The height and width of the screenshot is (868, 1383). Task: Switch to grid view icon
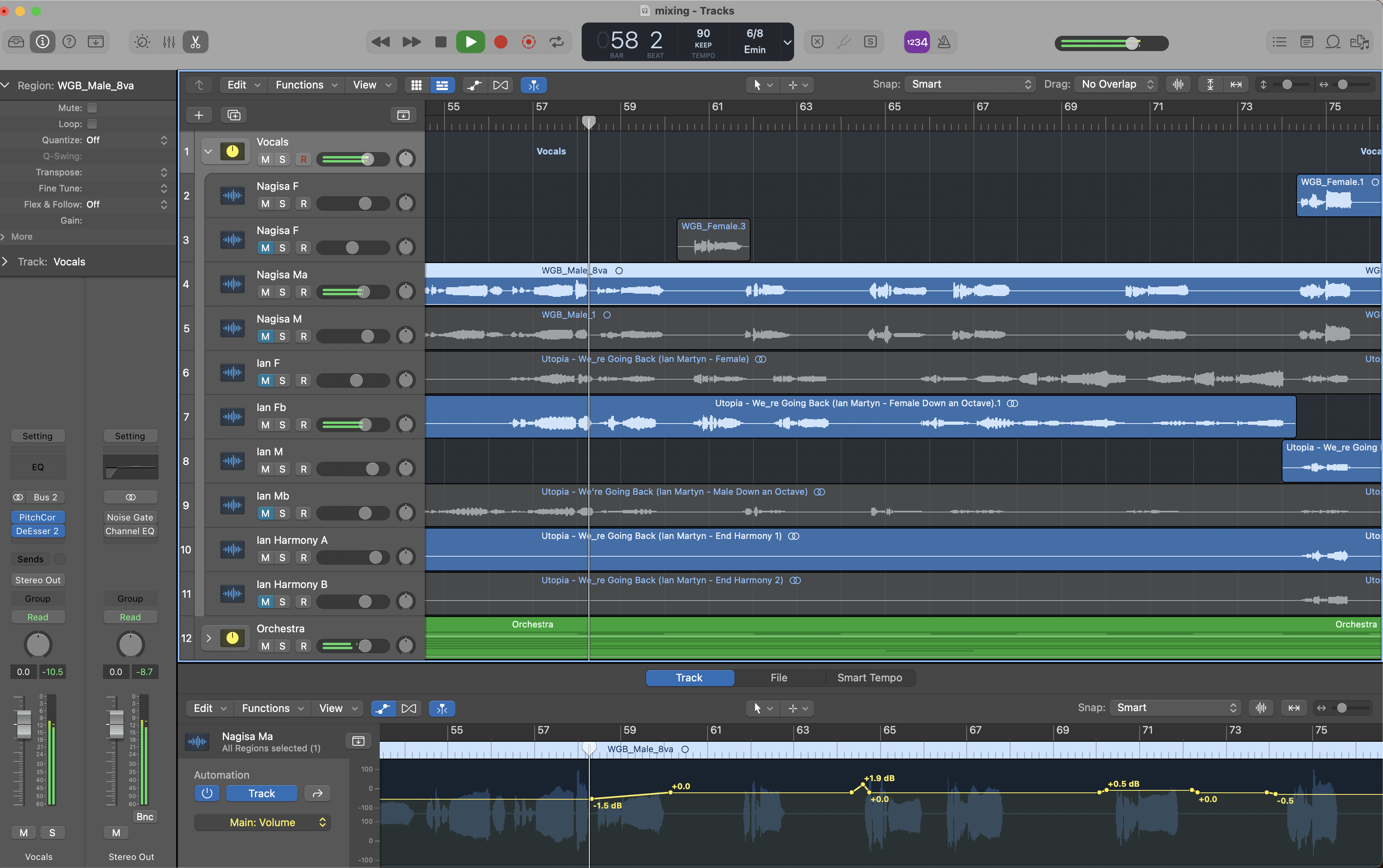pyautogui.click(x=417, y=85)
